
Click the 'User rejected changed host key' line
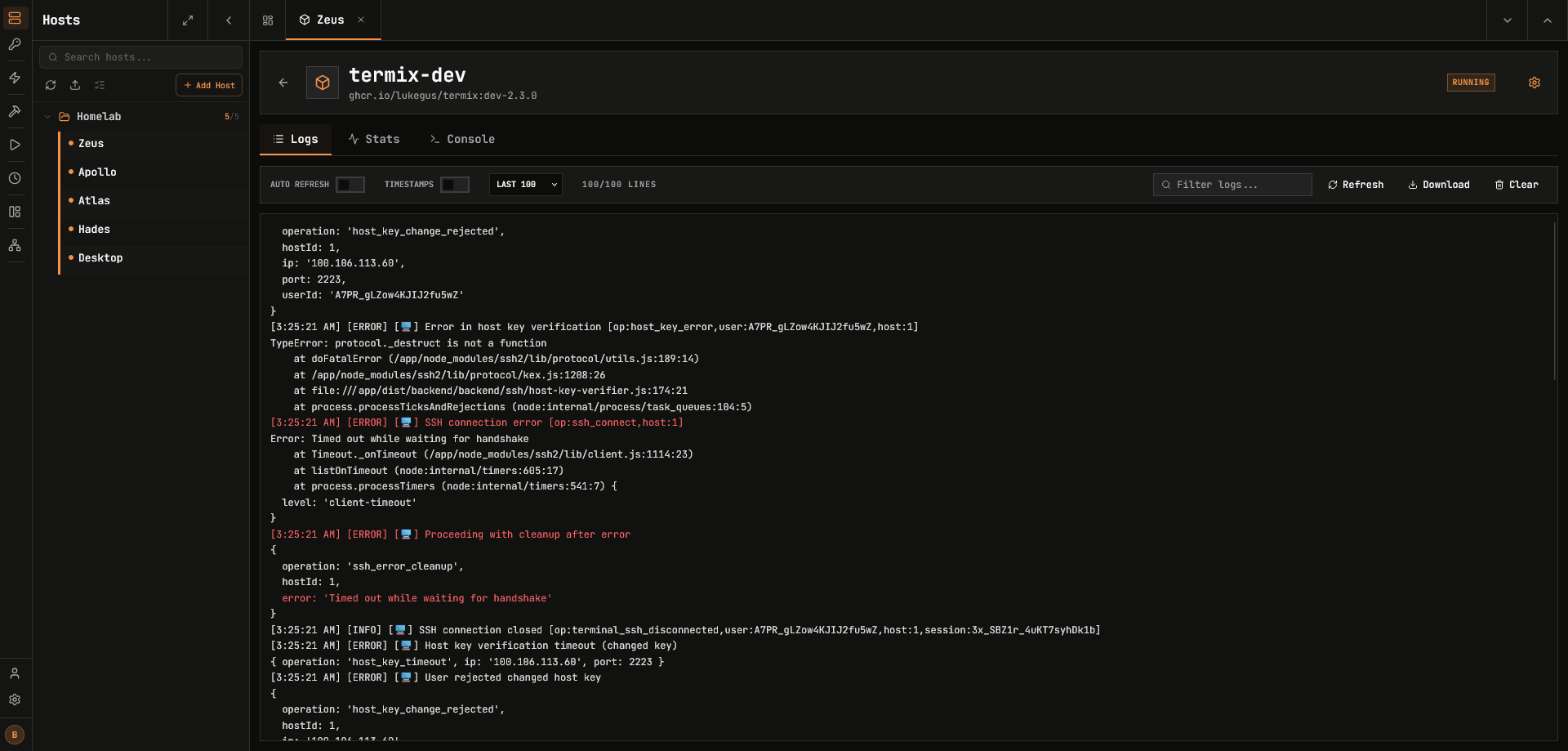click(435, 677)
